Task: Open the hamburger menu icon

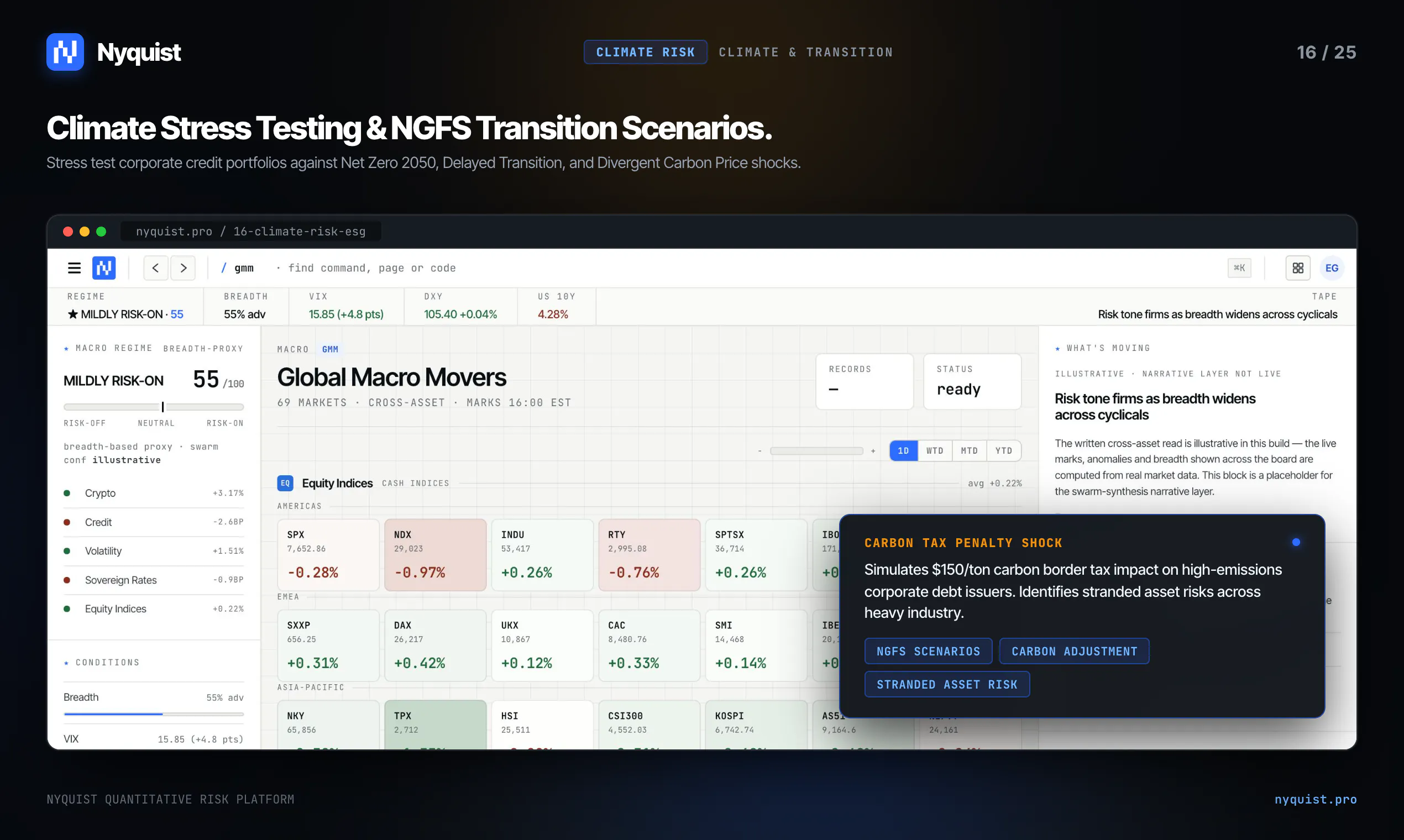Action: coord(74,267)
